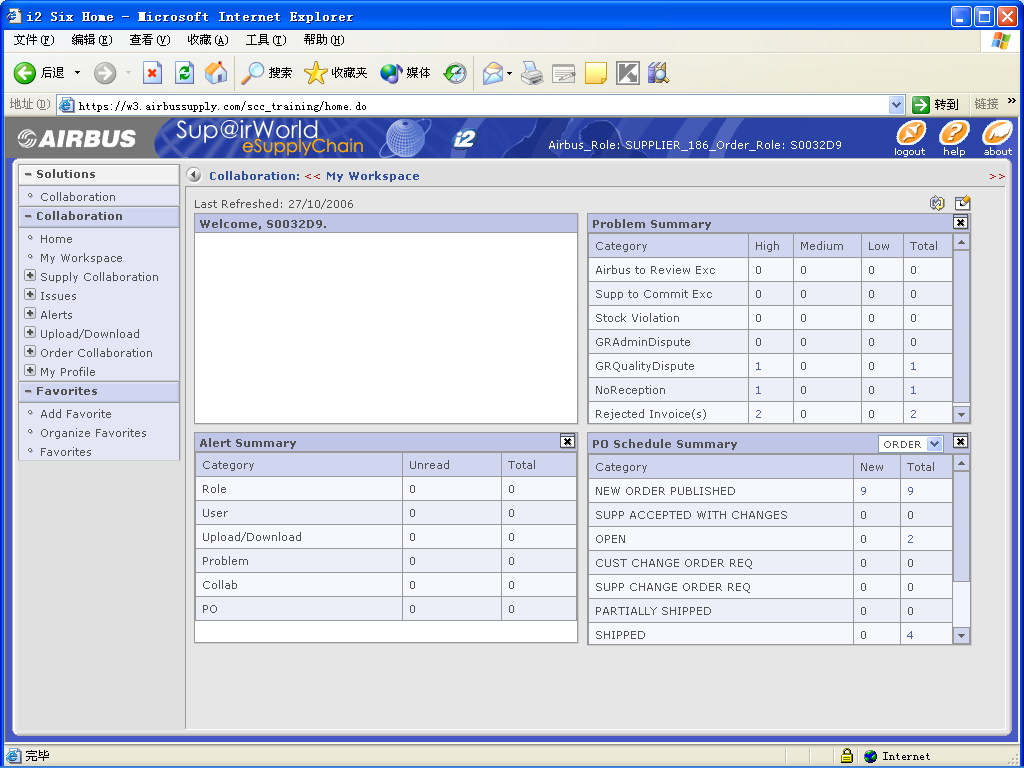Open the 工具(T) menu
The image size is (1024, 768).
point(266,40)
